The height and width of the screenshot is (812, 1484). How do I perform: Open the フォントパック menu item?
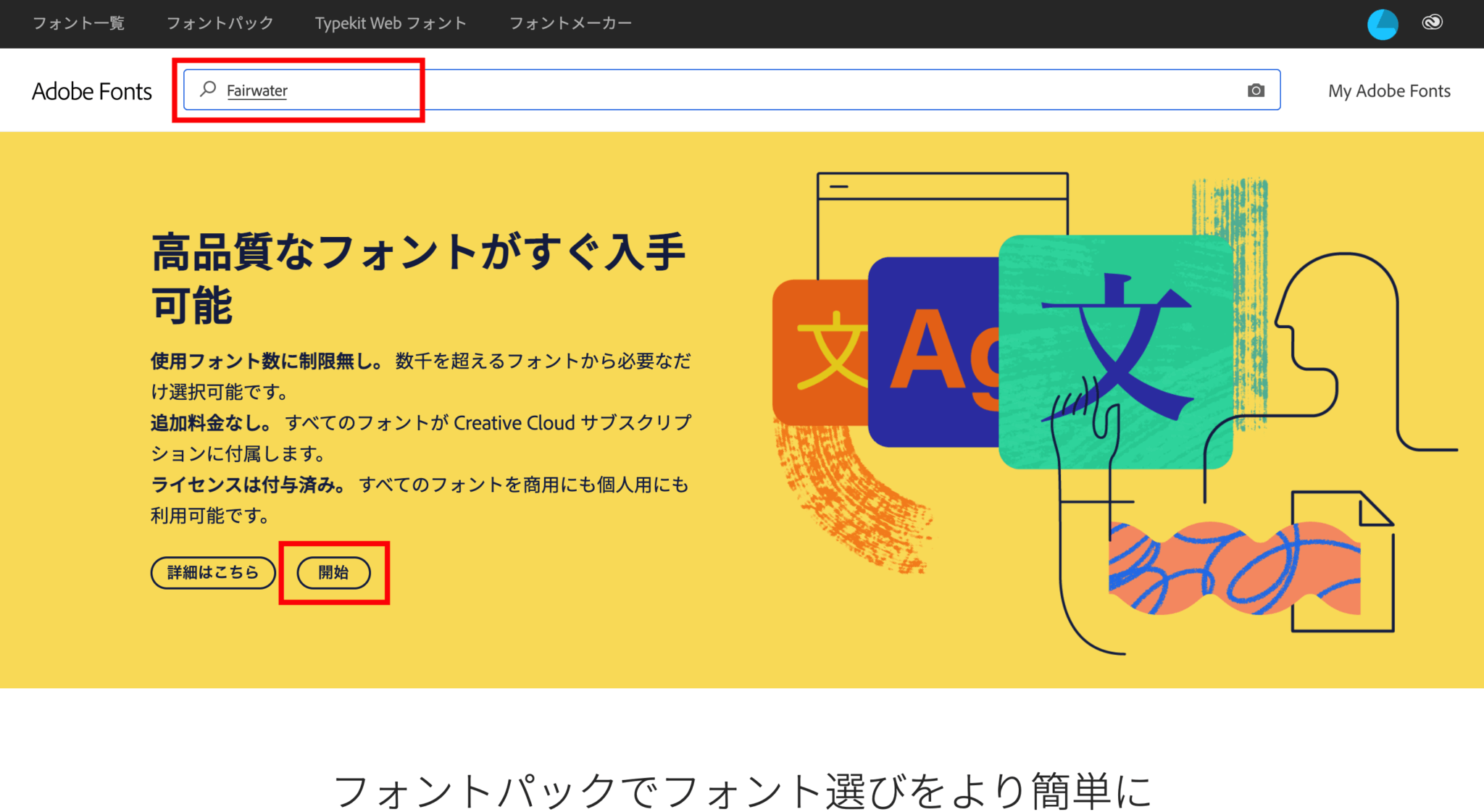pyautogui.click(x=220, y=23)
